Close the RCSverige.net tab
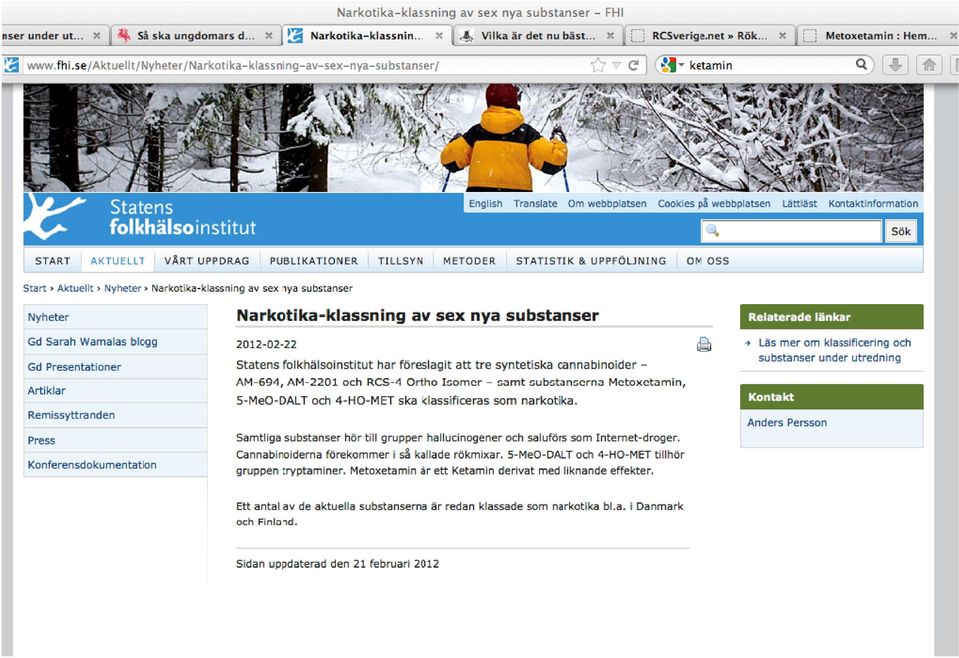Image resolution: width=959 pixels, height=658 pixels. pos(782,35)
